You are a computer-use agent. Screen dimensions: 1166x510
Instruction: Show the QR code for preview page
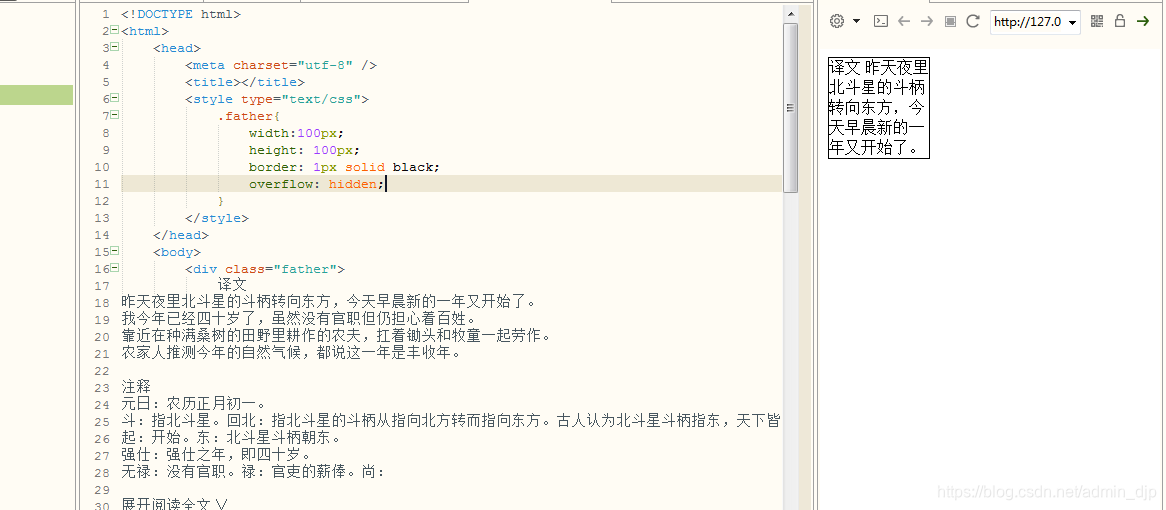[1097, 22]
